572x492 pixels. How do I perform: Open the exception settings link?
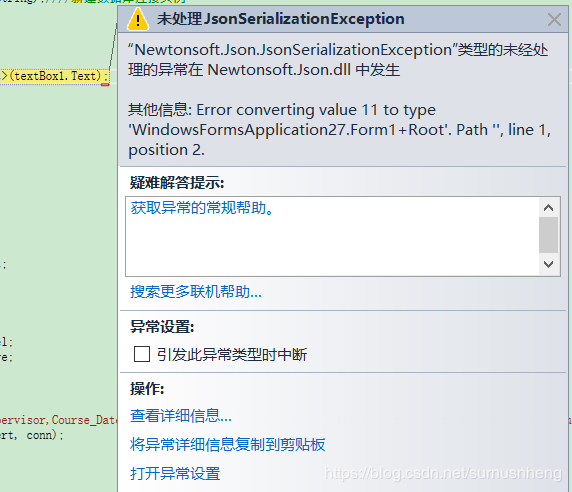[175, 474]
